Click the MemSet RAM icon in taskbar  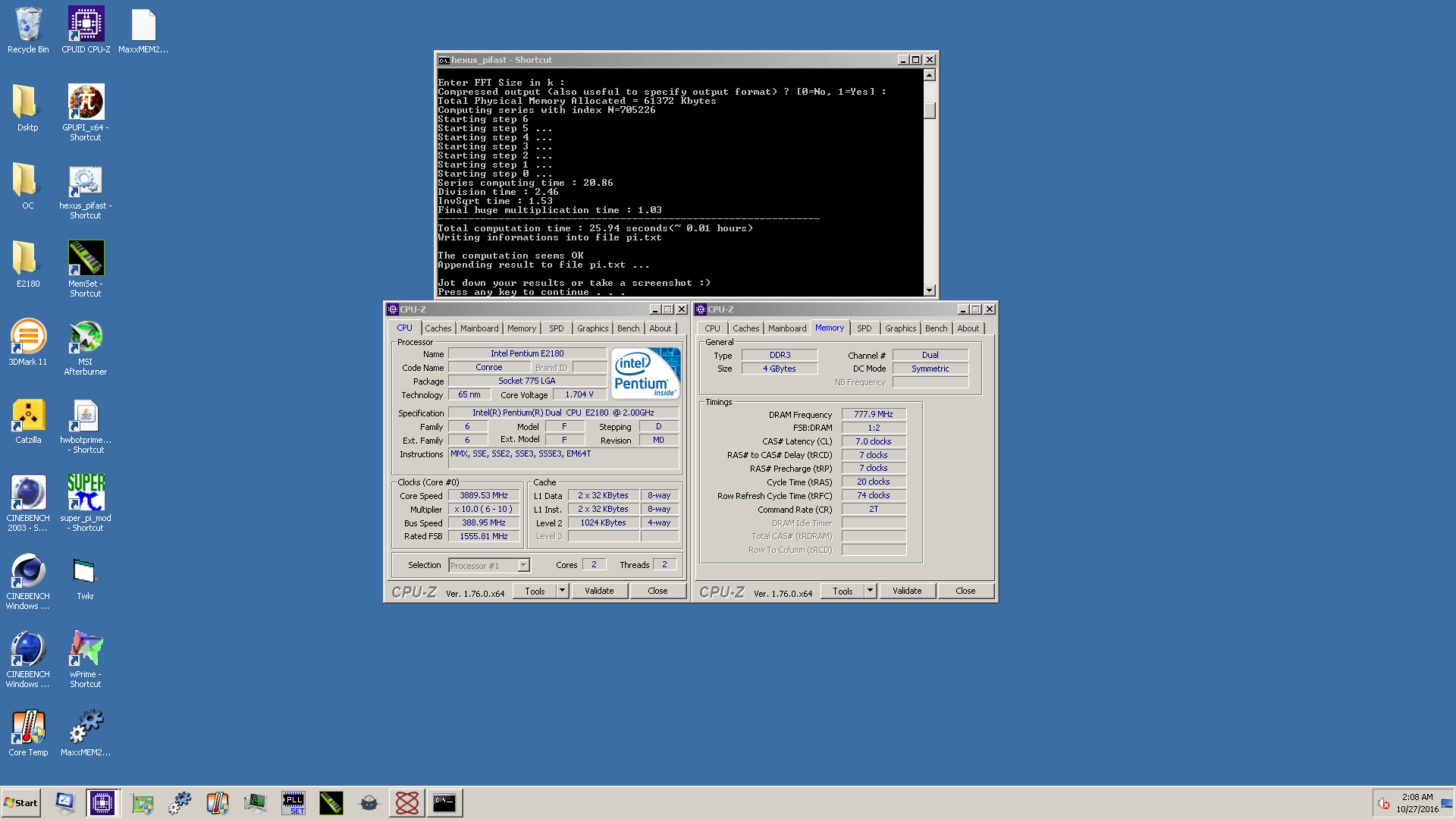(331, 802)
